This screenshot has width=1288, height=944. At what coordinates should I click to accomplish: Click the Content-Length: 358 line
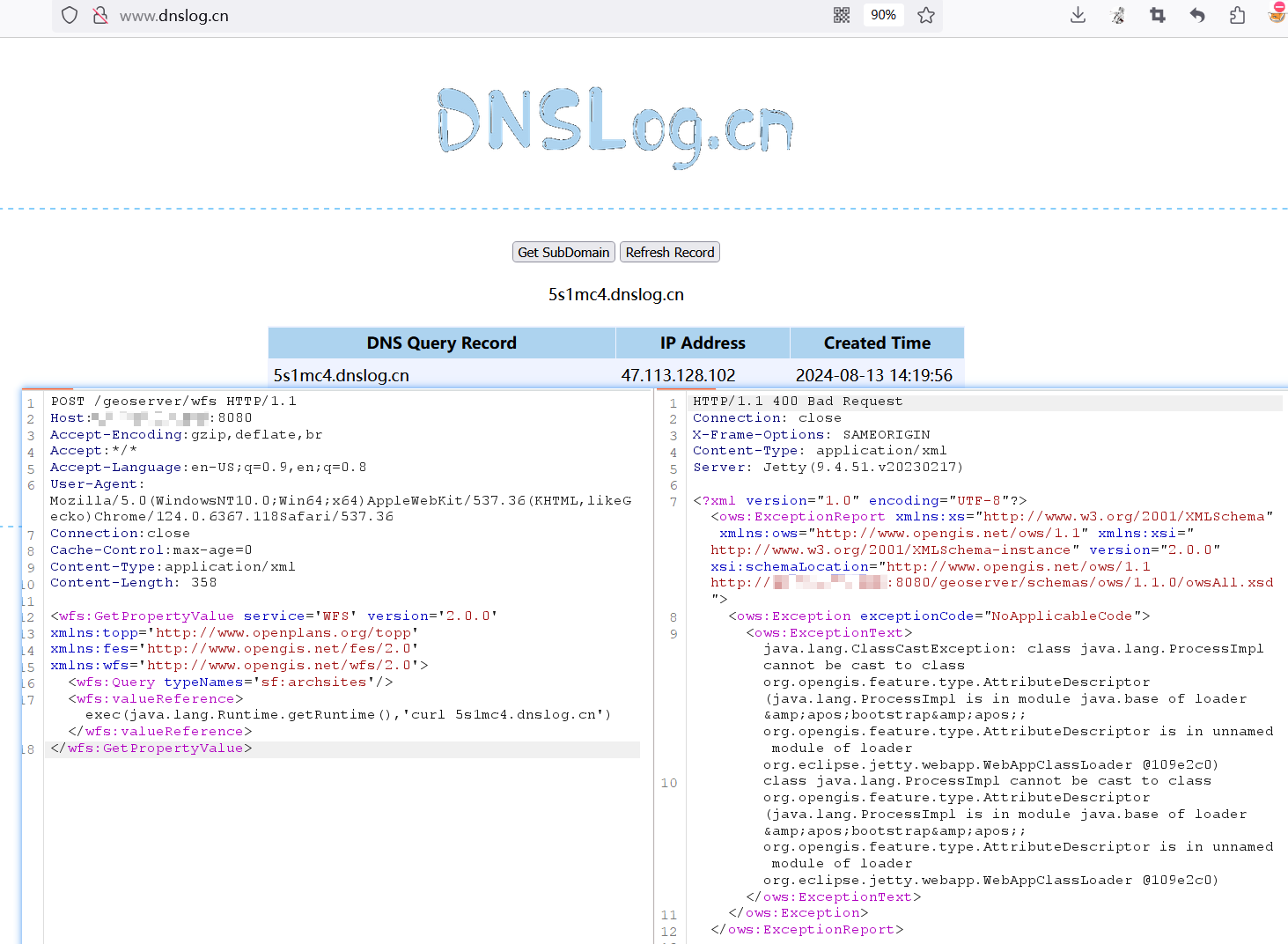[134, 583]
